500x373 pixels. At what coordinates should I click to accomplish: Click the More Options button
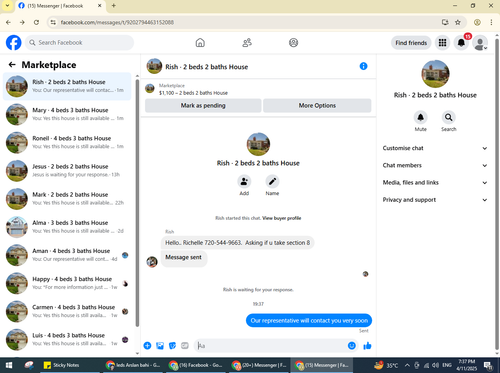tap(317, 105)
